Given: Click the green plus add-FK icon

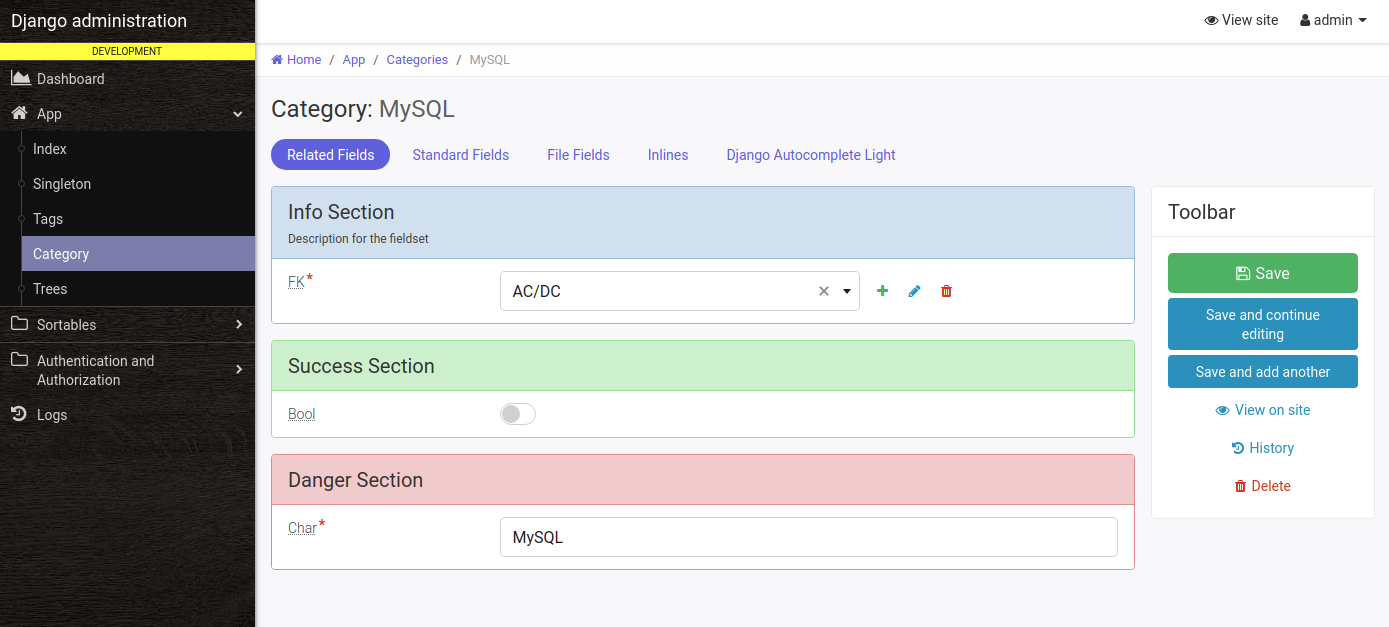Looking at the screenshot, I should [x=882, y=291].
